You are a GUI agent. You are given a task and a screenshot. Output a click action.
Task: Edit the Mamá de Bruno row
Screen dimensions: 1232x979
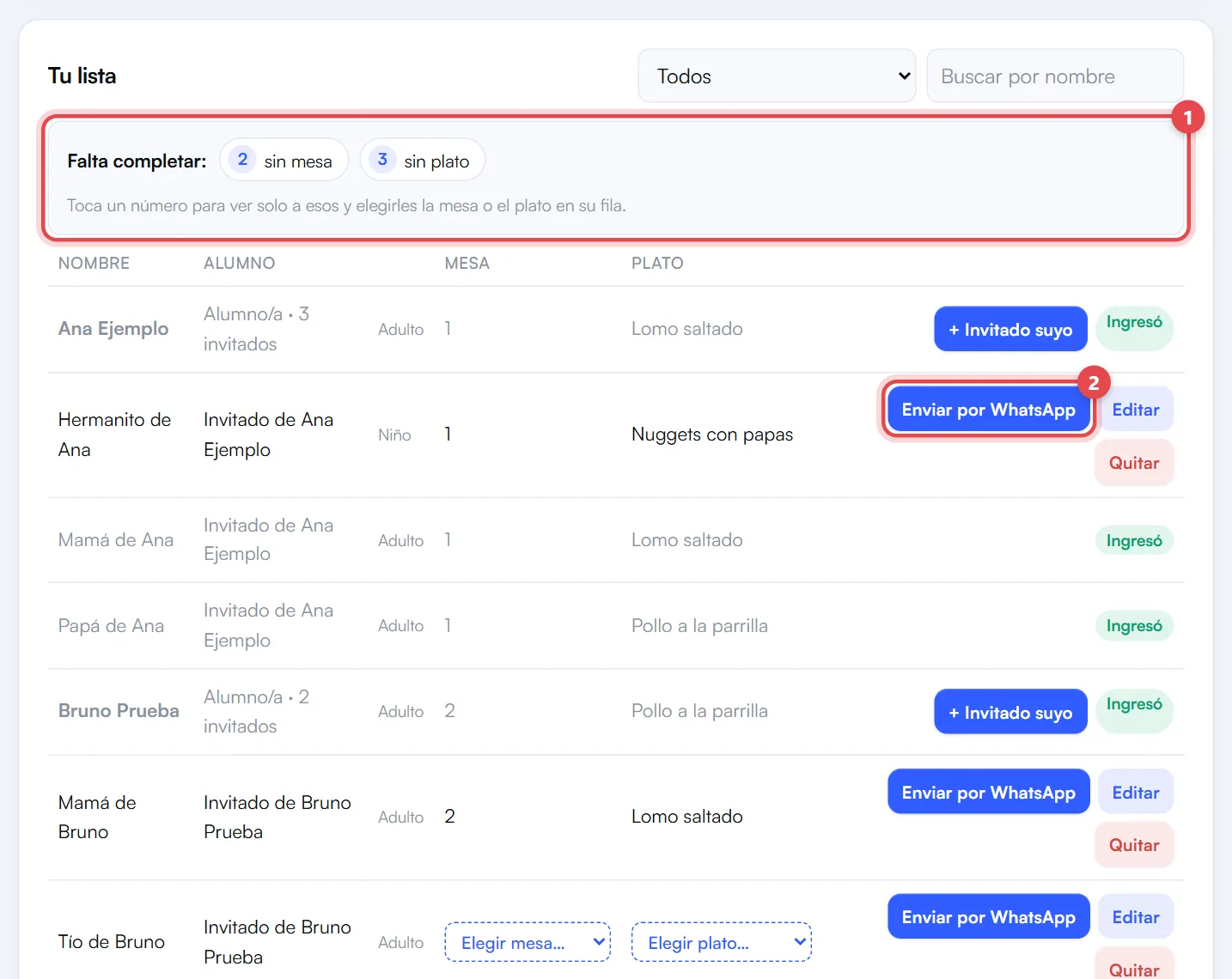coord(1136,792)
